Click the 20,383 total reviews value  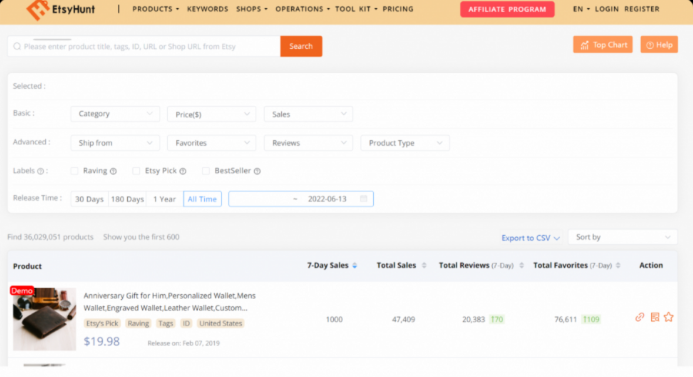(473, 319)
